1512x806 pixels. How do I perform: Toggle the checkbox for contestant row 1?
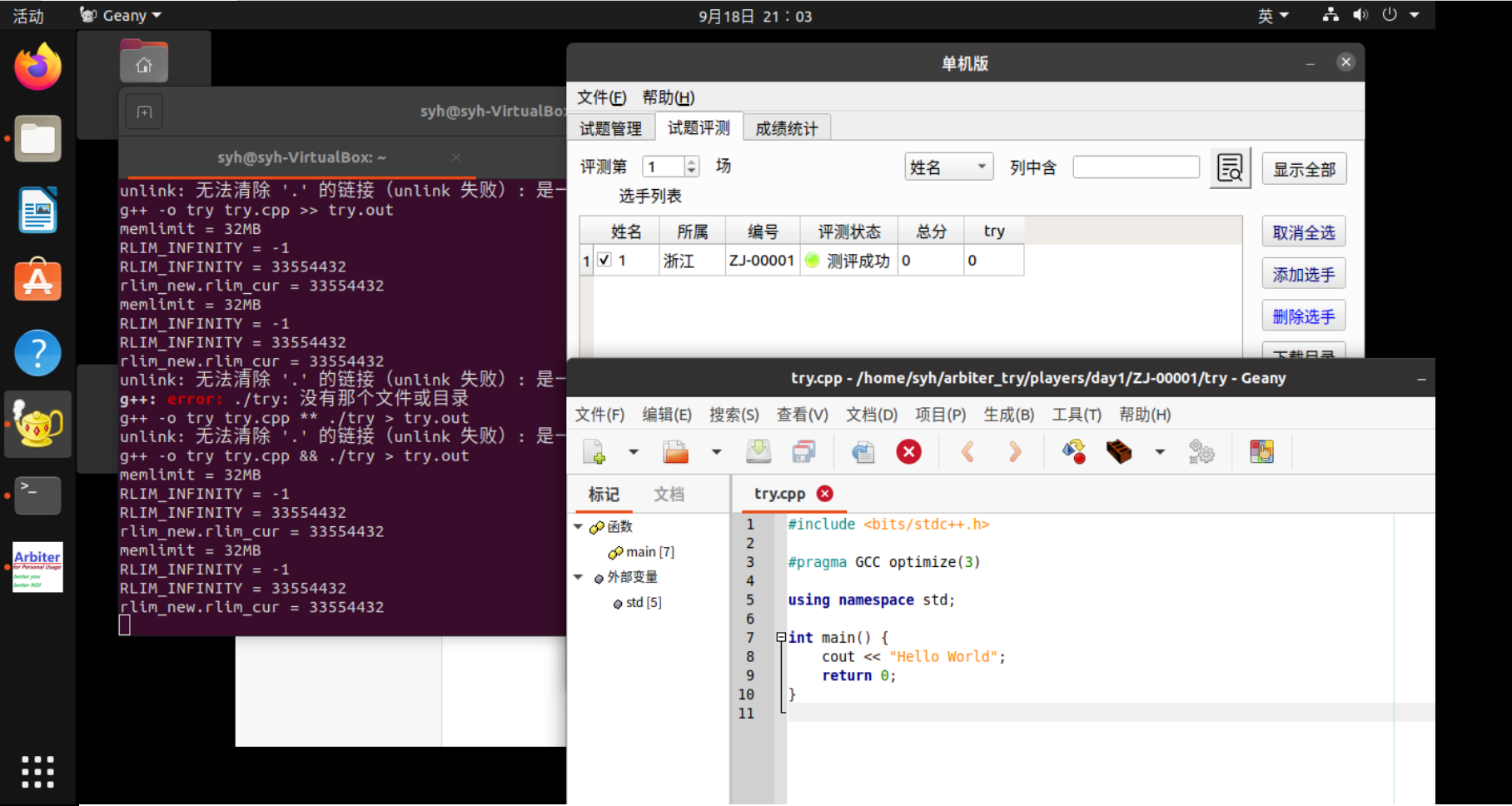click(604, 260)
